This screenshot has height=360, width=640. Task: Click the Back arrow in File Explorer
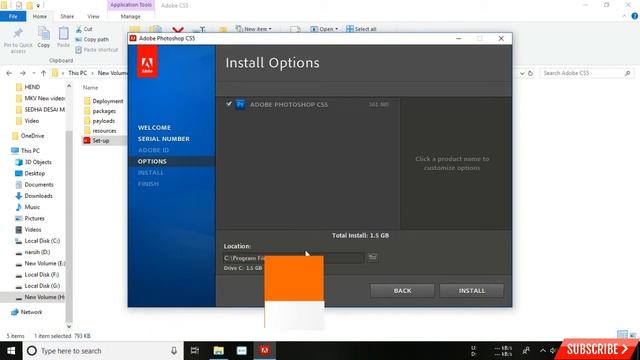coord(9,73)
